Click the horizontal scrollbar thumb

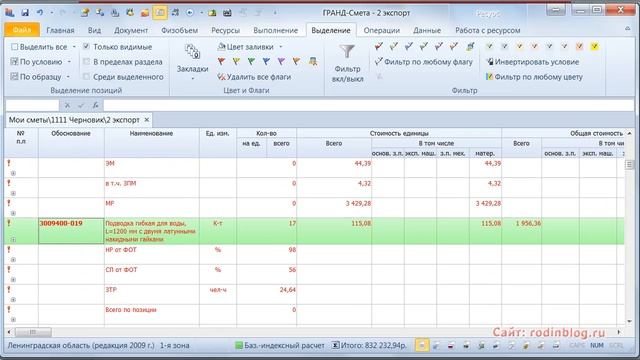click(x=33, y=332)
